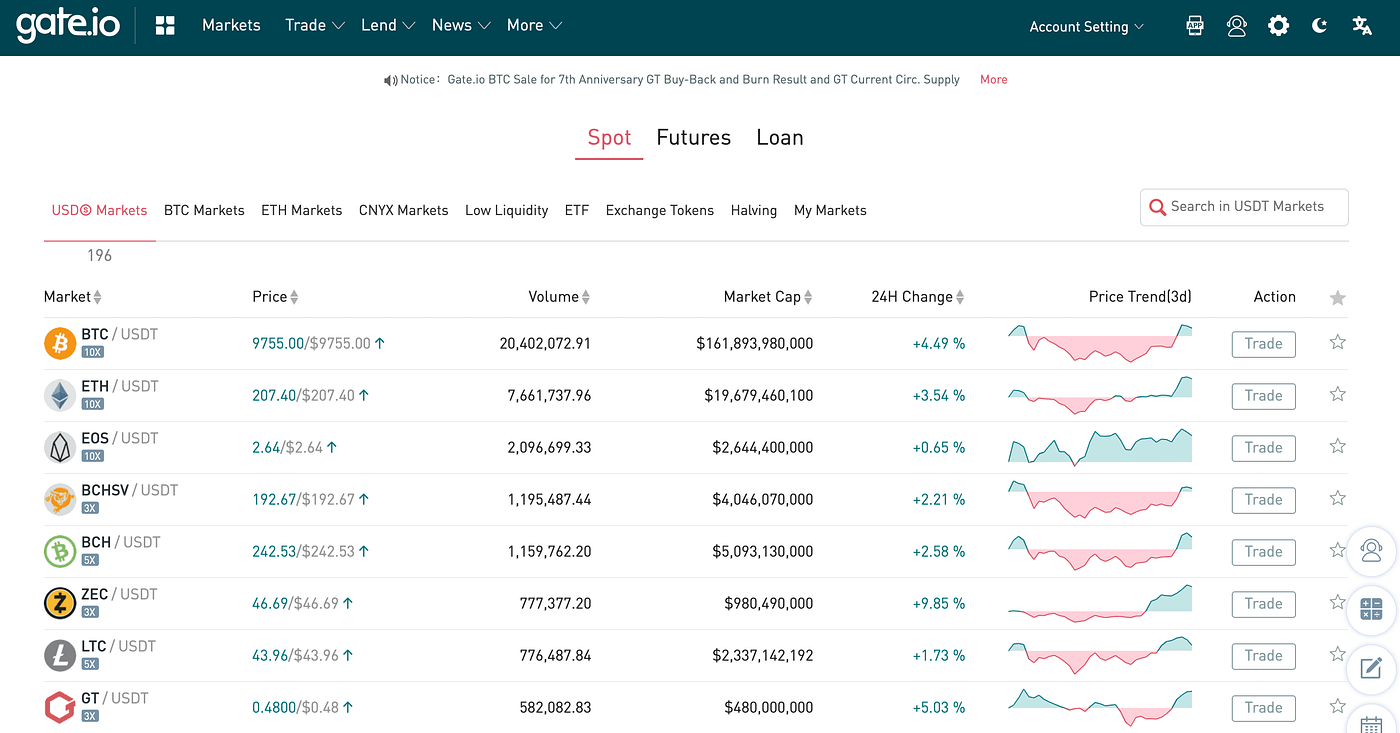
Task: Click the gate.io logo
Action: coord(68,26)
